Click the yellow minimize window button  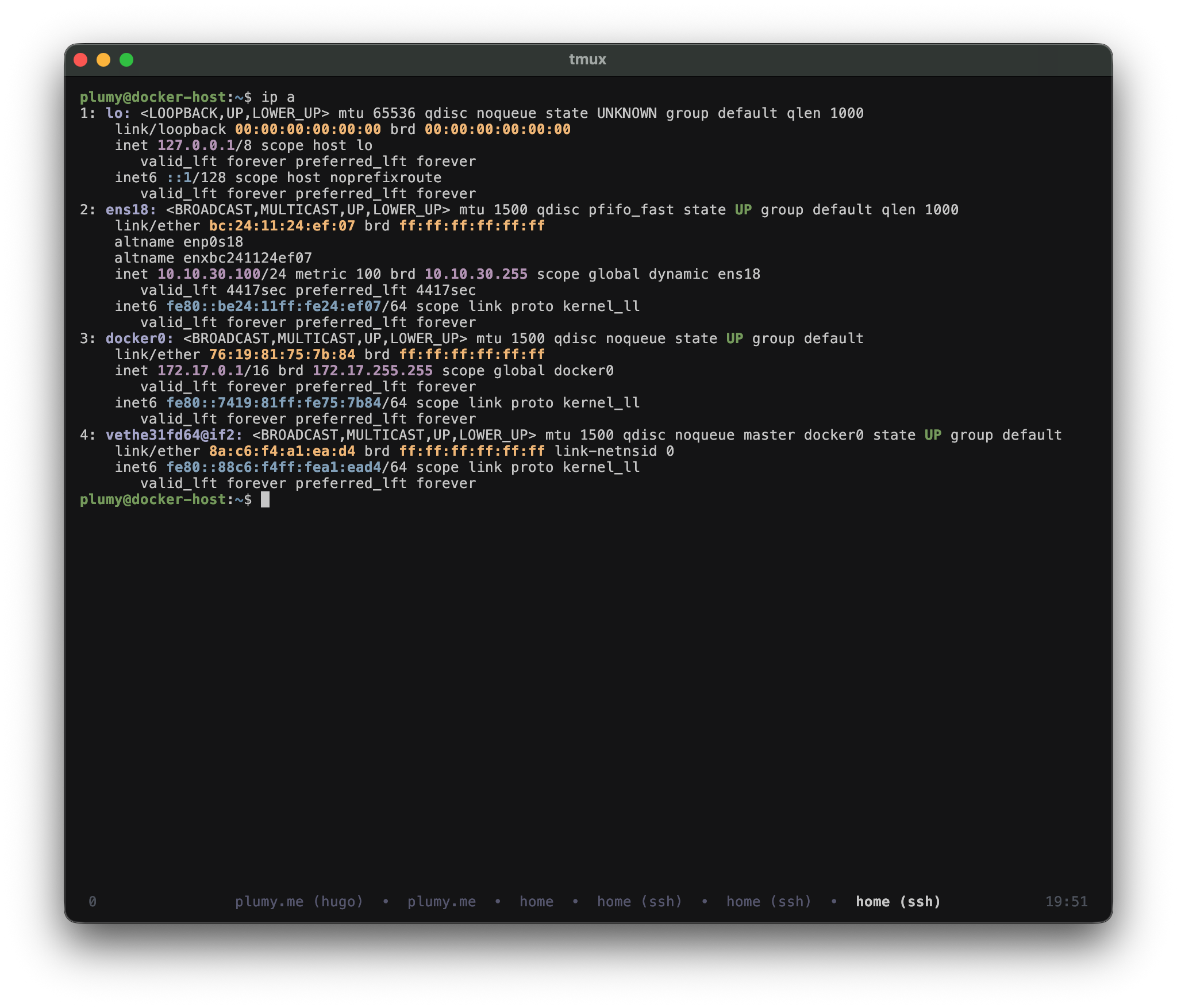103,60
